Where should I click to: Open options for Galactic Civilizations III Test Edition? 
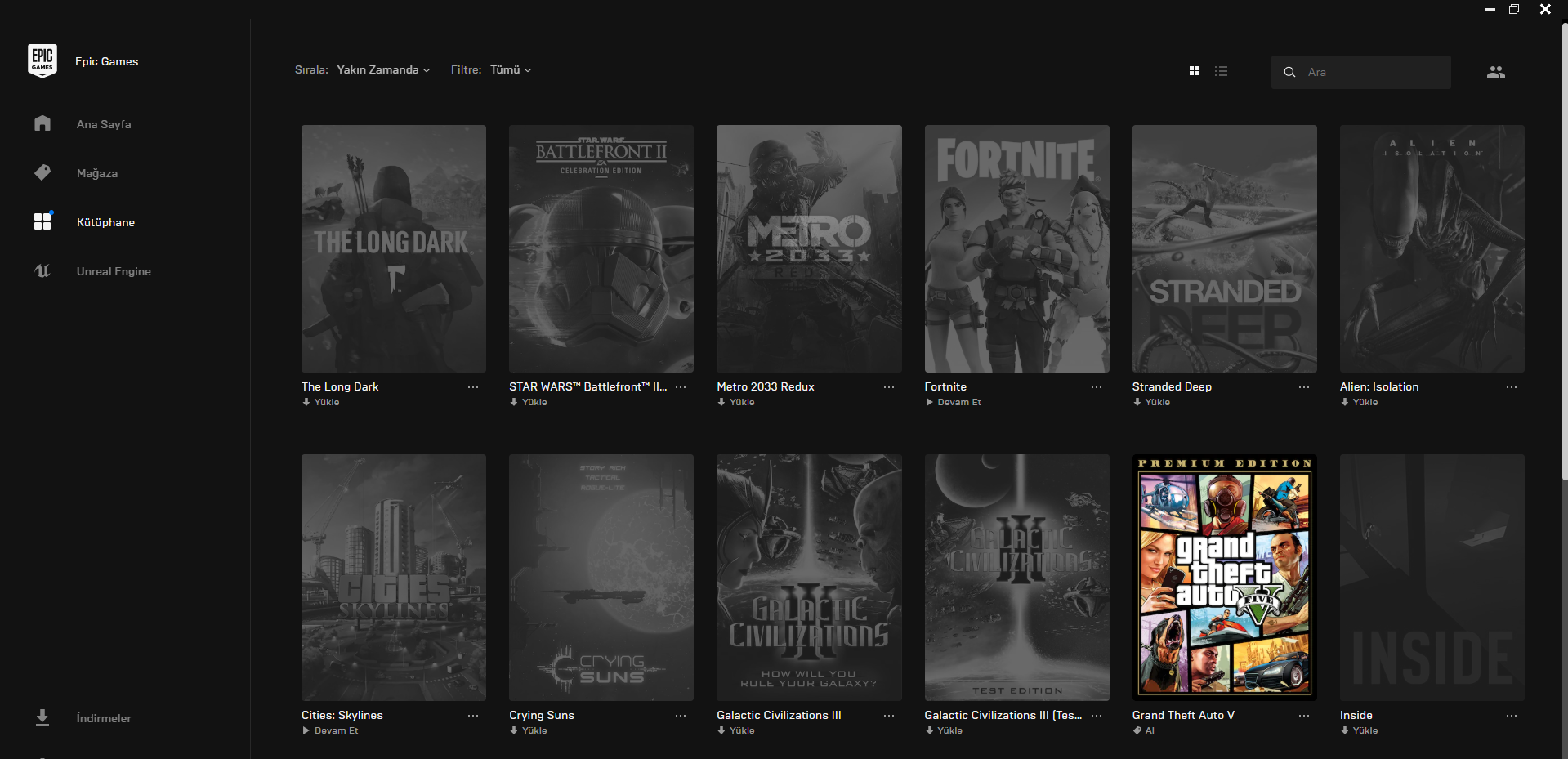pyautogui.click(x=1097, y=716)
